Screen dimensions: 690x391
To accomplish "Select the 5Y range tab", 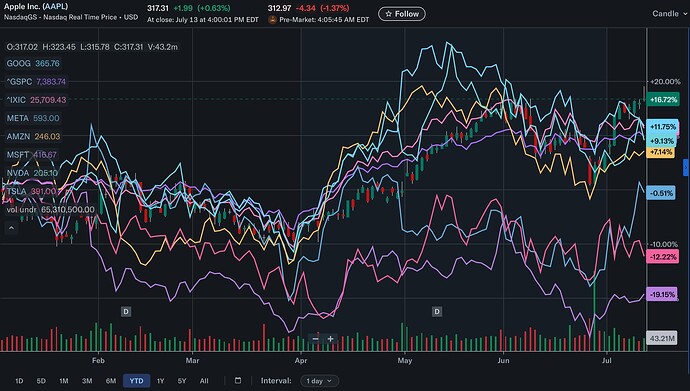I will (182, 381).
